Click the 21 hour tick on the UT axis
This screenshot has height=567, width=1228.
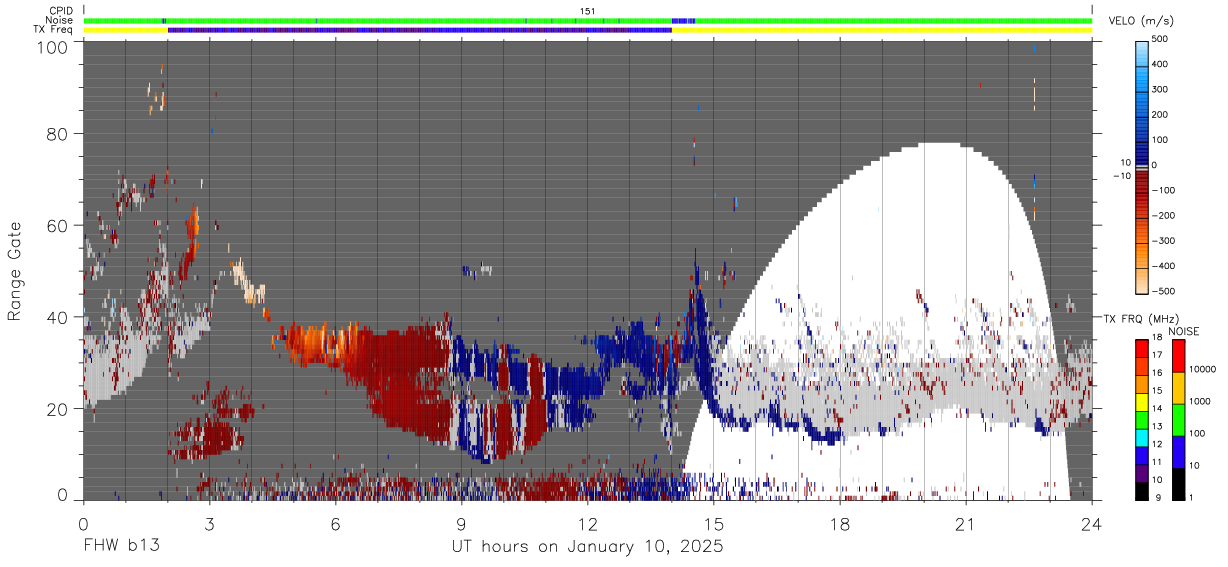point(966,524)
